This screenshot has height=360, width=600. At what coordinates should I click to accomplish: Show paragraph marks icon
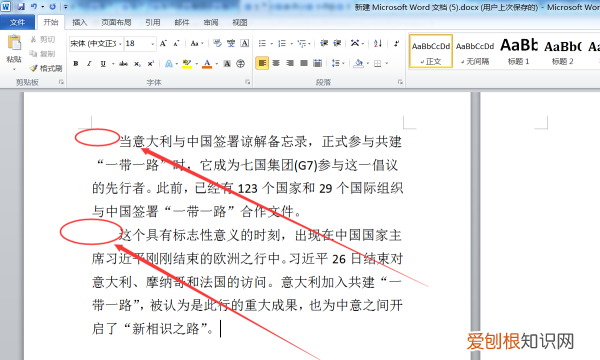click(x=396, y=43)
